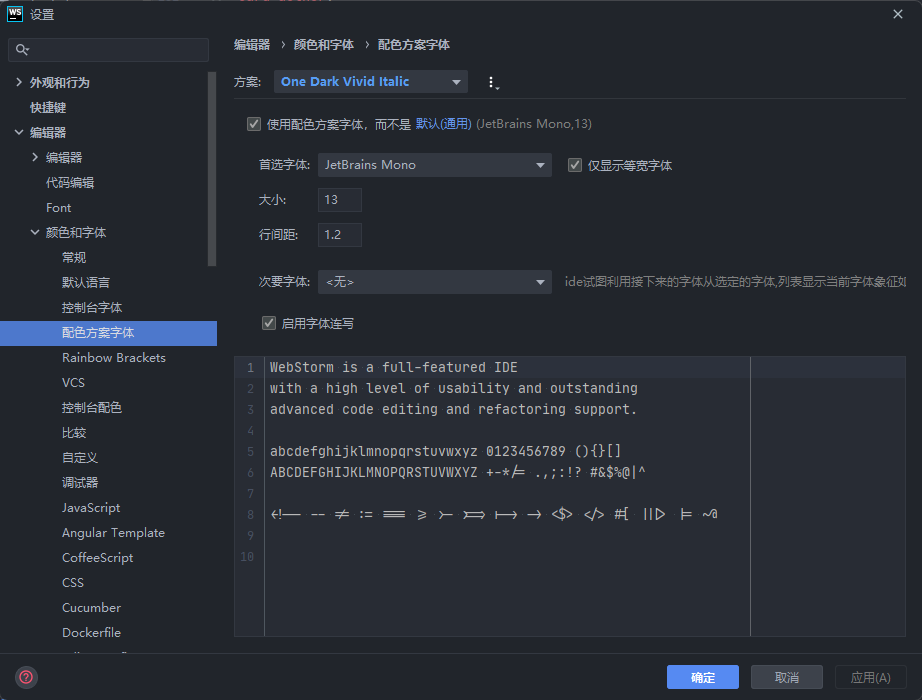
Task: Toggle 使用配色方案字体 checkbox
Action: (x=254, y=124)
